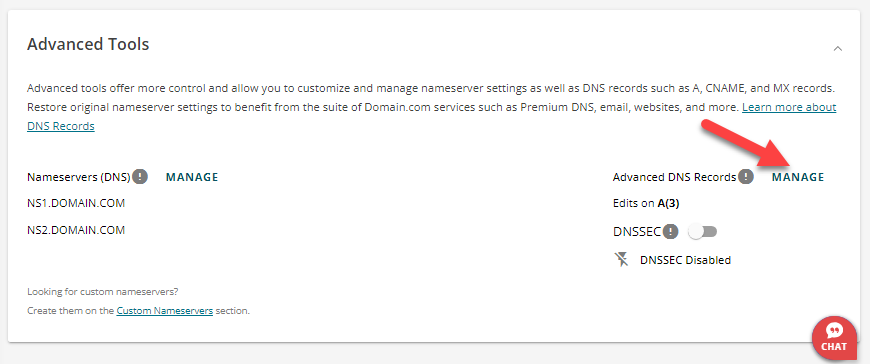Click the Nameservers (DNS) label text
Viewport: 870px width, 364px height.
[x=79, y=177]
